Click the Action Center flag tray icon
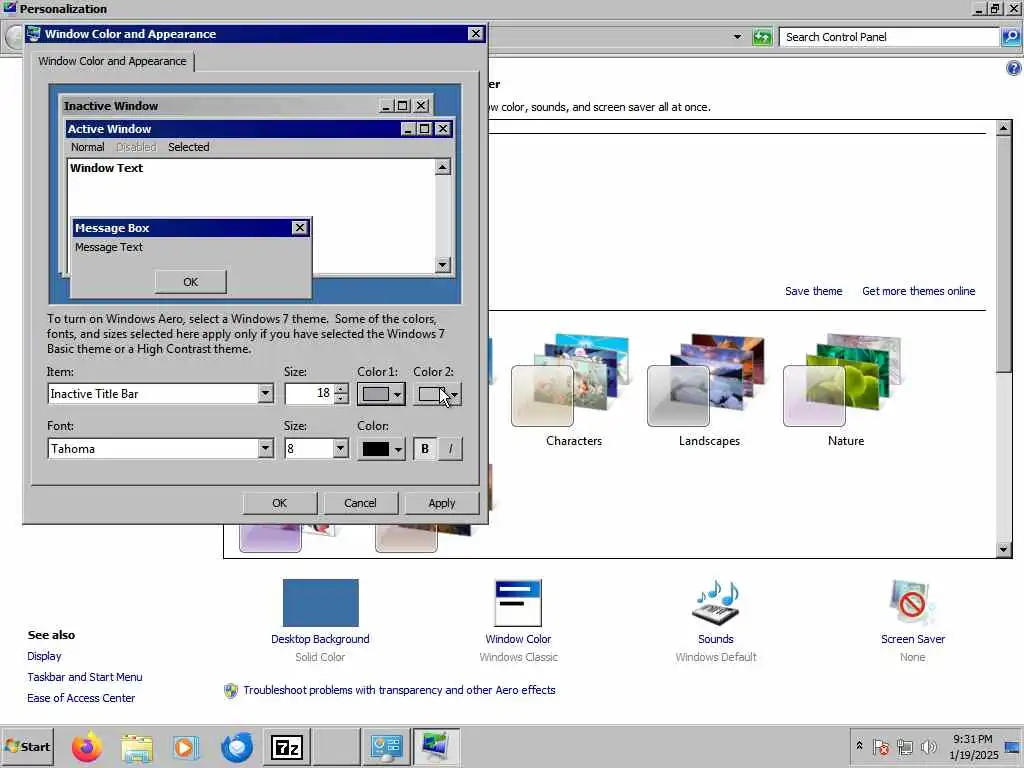This screenshot has height=768, width=1024. pyautogui.click(x=881, y=746)
